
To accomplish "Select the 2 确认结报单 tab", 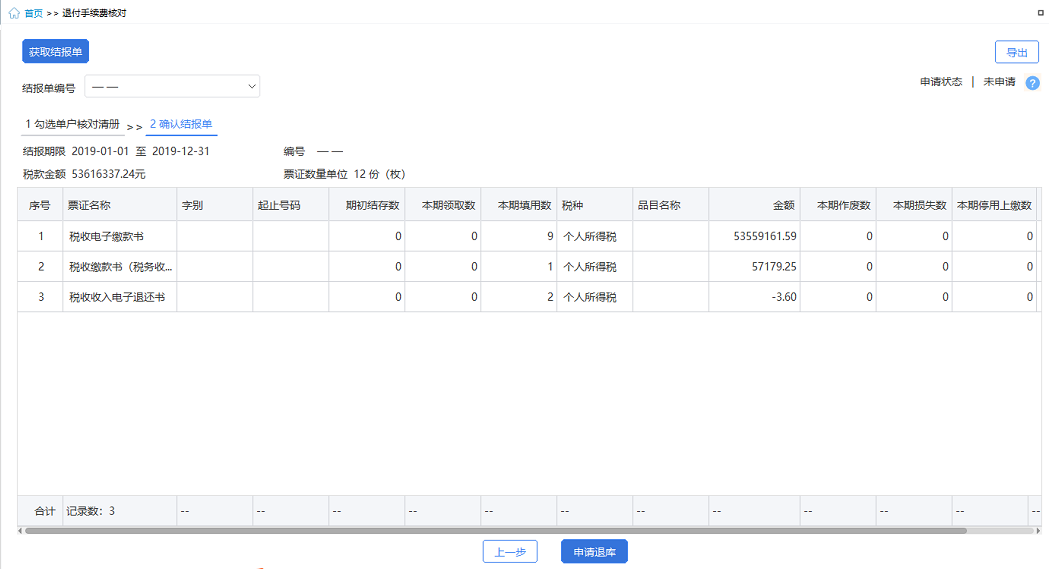I will pyautogui.click(x=181, y=124).
